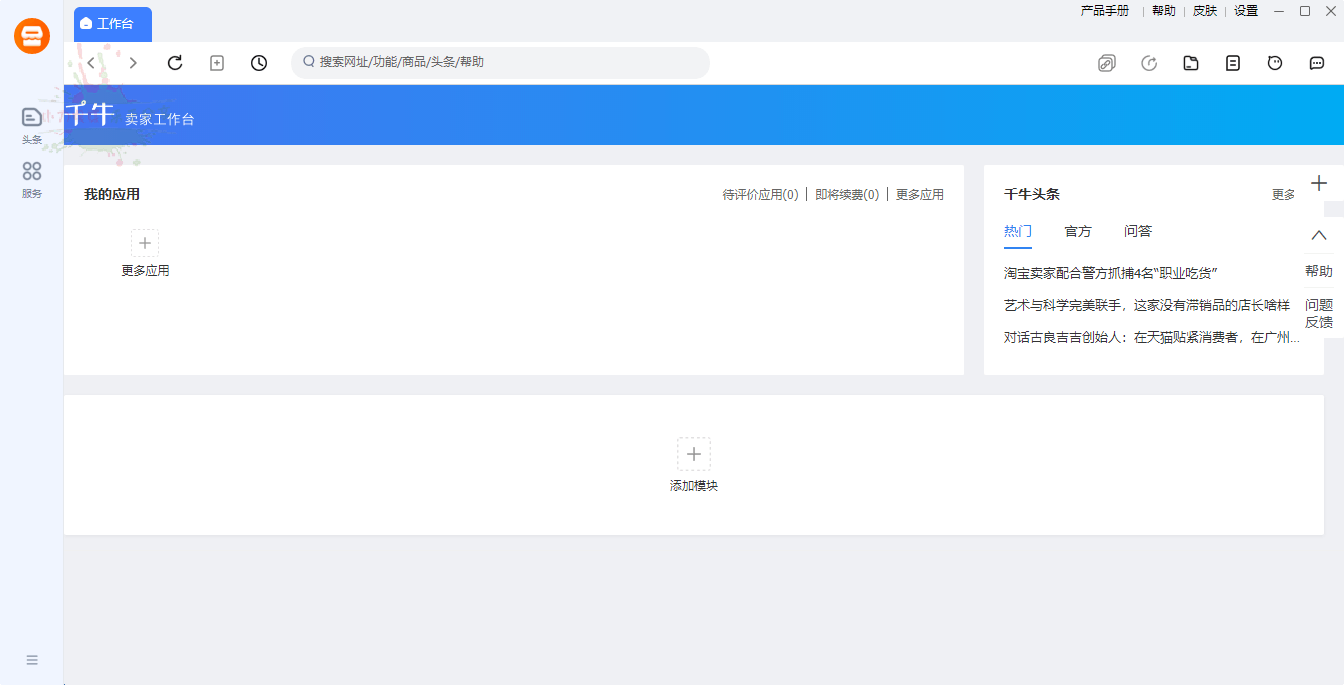Viewport: 1344px width, 685px height.
Task: Click the file icon in the top toolbar
Action: (1190, 62)
